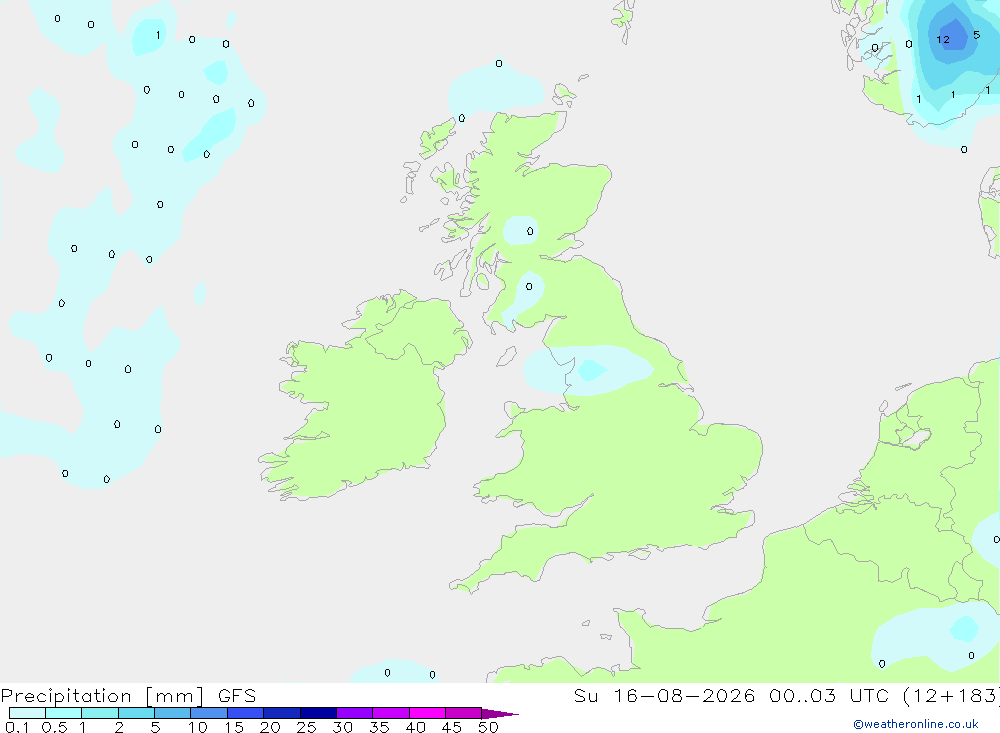
Task: Click the '5' map value beside the 12
Action: tap(976, 35)
